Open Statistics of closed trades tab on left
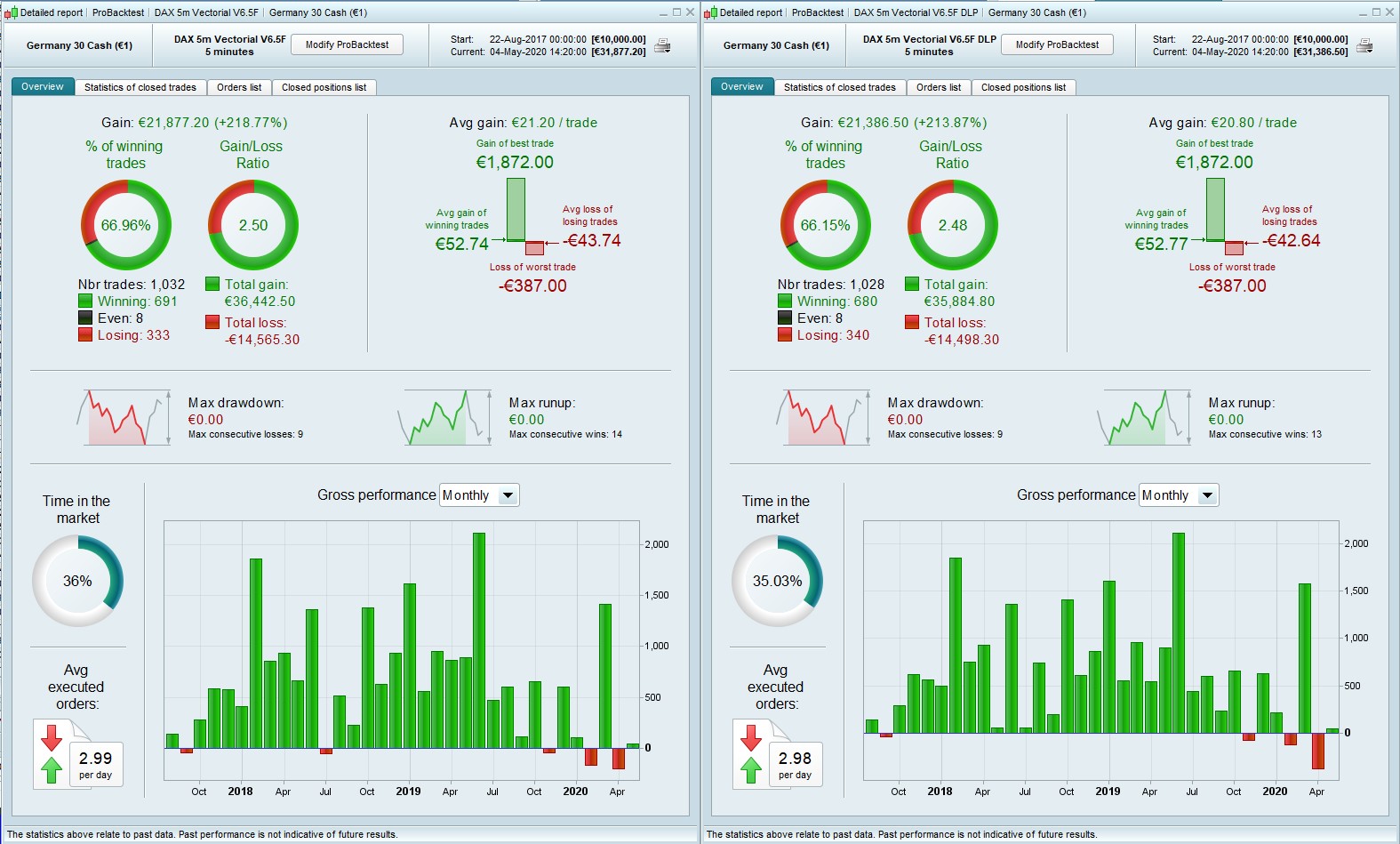The height and width of the screenshot is (844, 1400). pyautogui.click(x=140, y=87)
